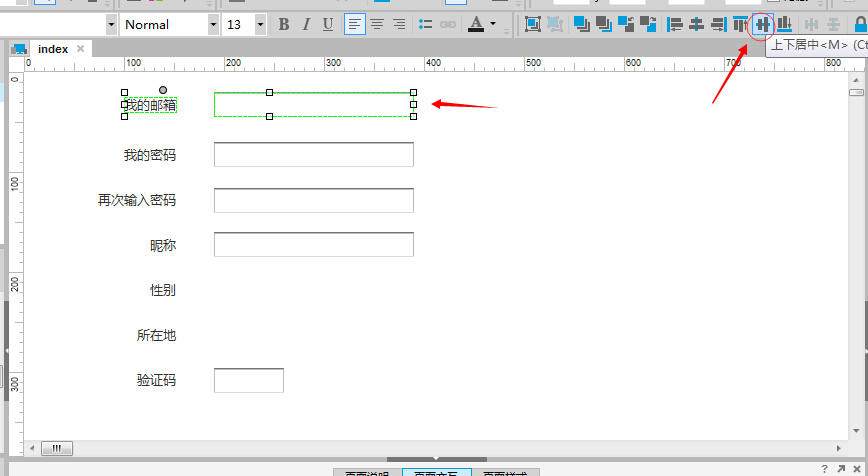The width and height of the screenshot is (868, 476).
Task: Open the Normal font style dropdown
Action: 213,24
